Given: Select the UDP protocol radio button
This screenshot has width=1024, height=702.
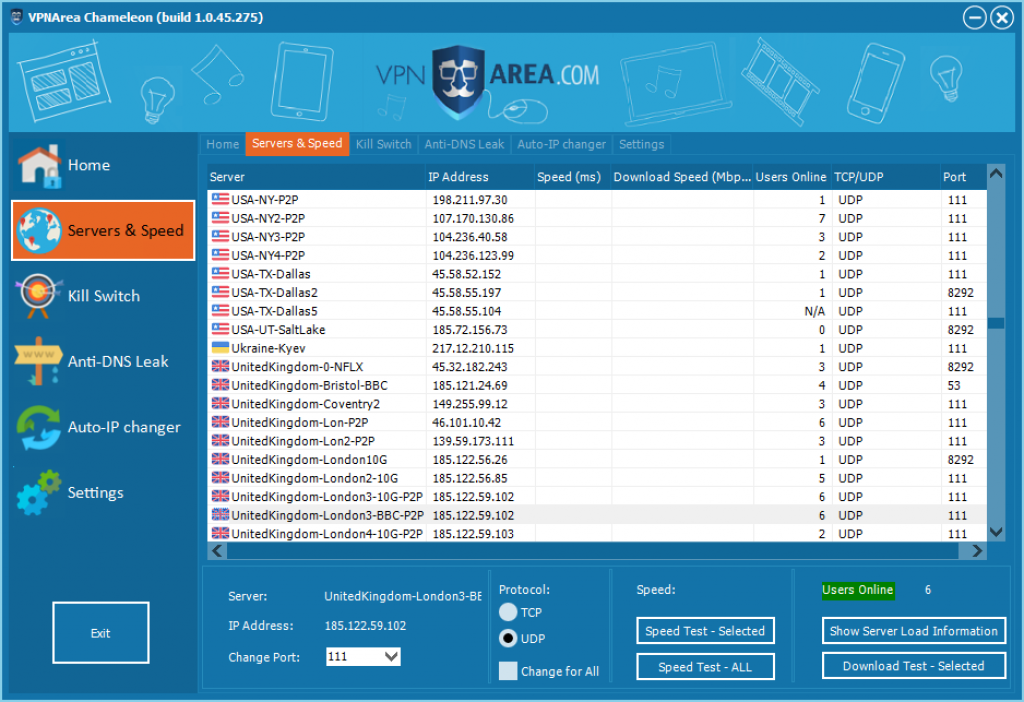Looking at the screenshot, I should pos(508,638).
